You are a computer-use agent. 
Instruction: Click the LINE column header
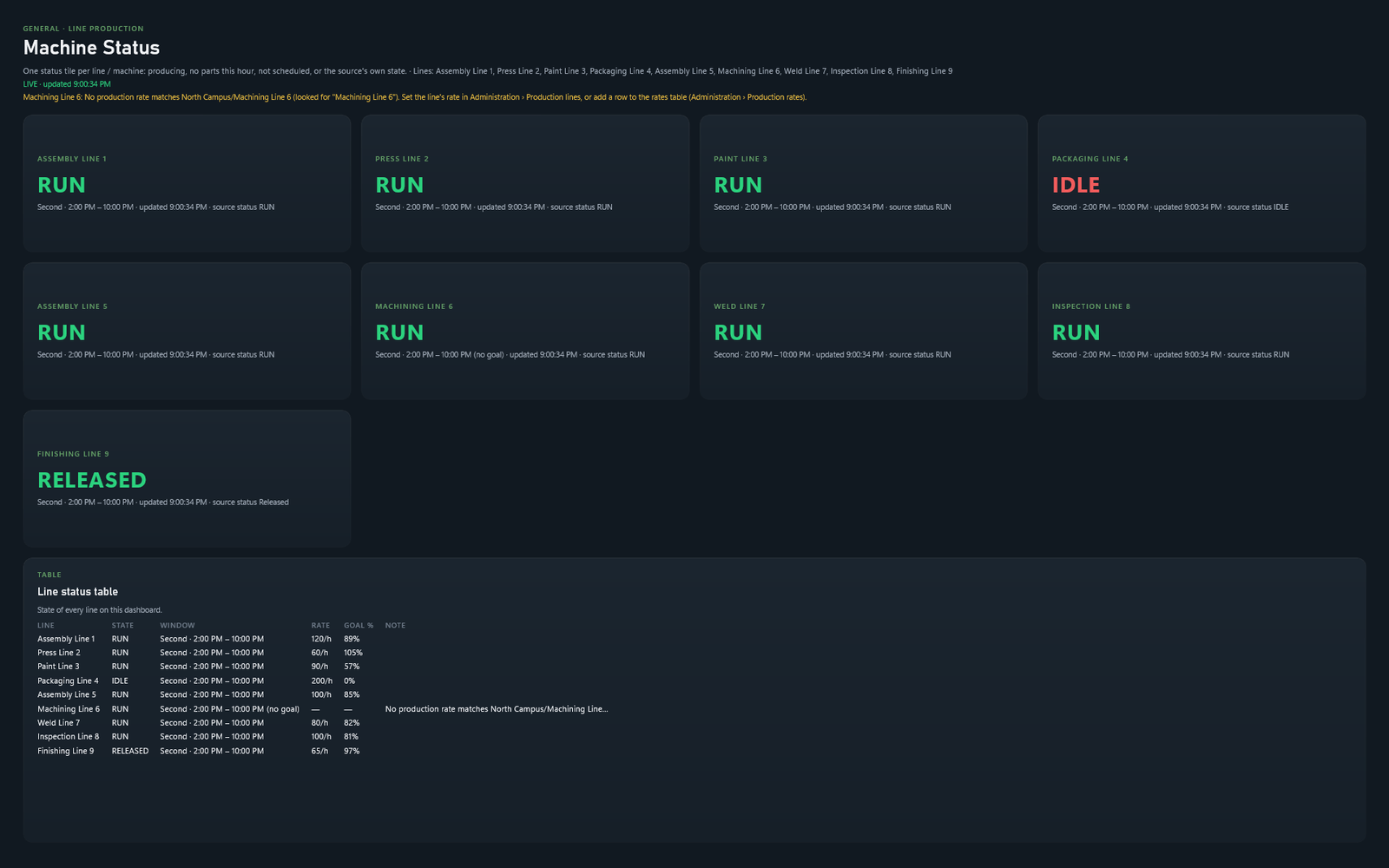click(46, 625)
